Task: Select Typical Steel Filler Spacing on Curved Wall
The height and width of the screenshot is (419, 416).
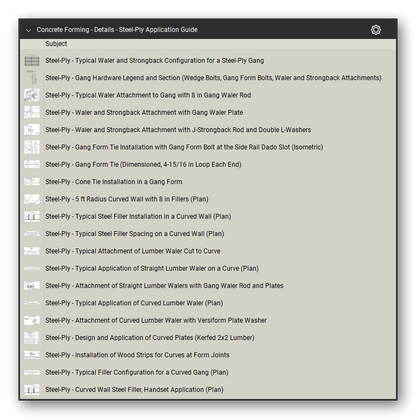Action: 135,234
